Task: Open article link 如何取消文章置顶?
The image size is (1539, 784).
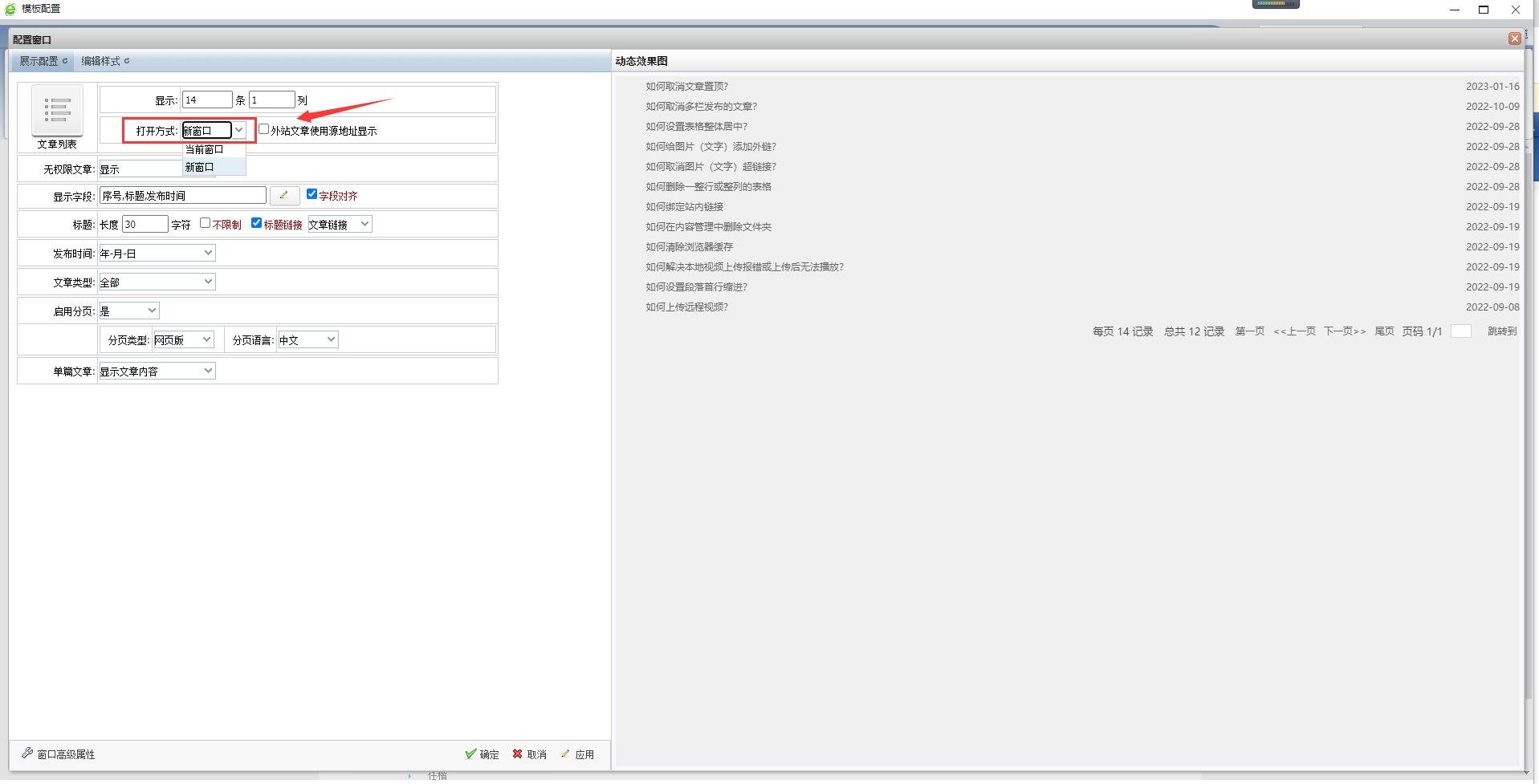Action: tap(686, 86)
